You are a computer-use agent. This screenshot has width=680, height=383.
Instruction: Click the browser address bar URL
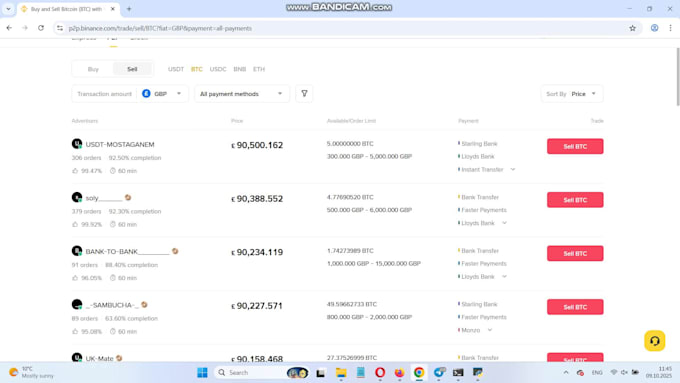pos(160,28)
